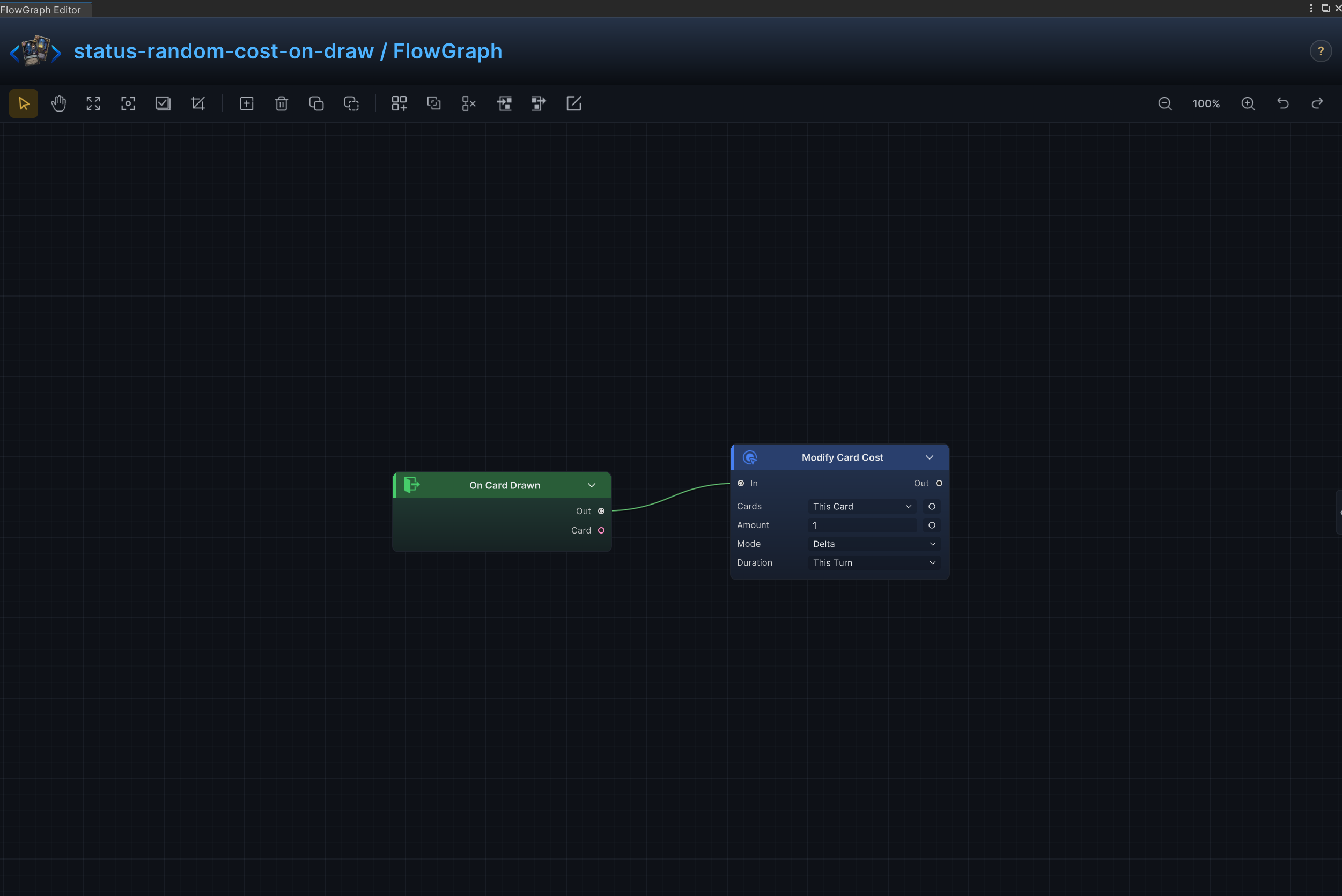The image size is (1342, 896).
Task: Zoom out with the minus magnifier
Action: coord(1165,103)
